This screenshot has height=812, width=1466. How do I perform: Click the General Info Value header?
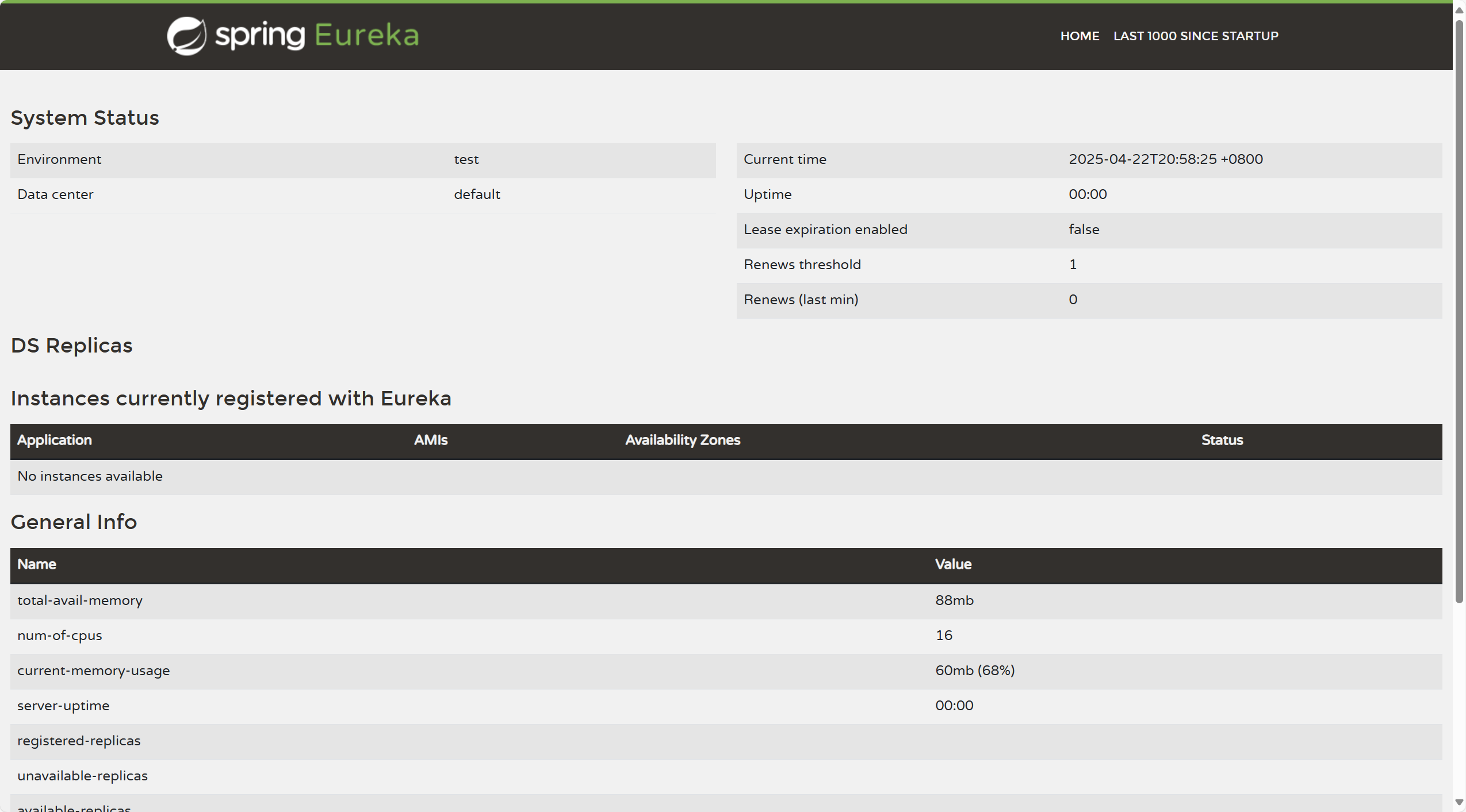(x=953, y=564)
